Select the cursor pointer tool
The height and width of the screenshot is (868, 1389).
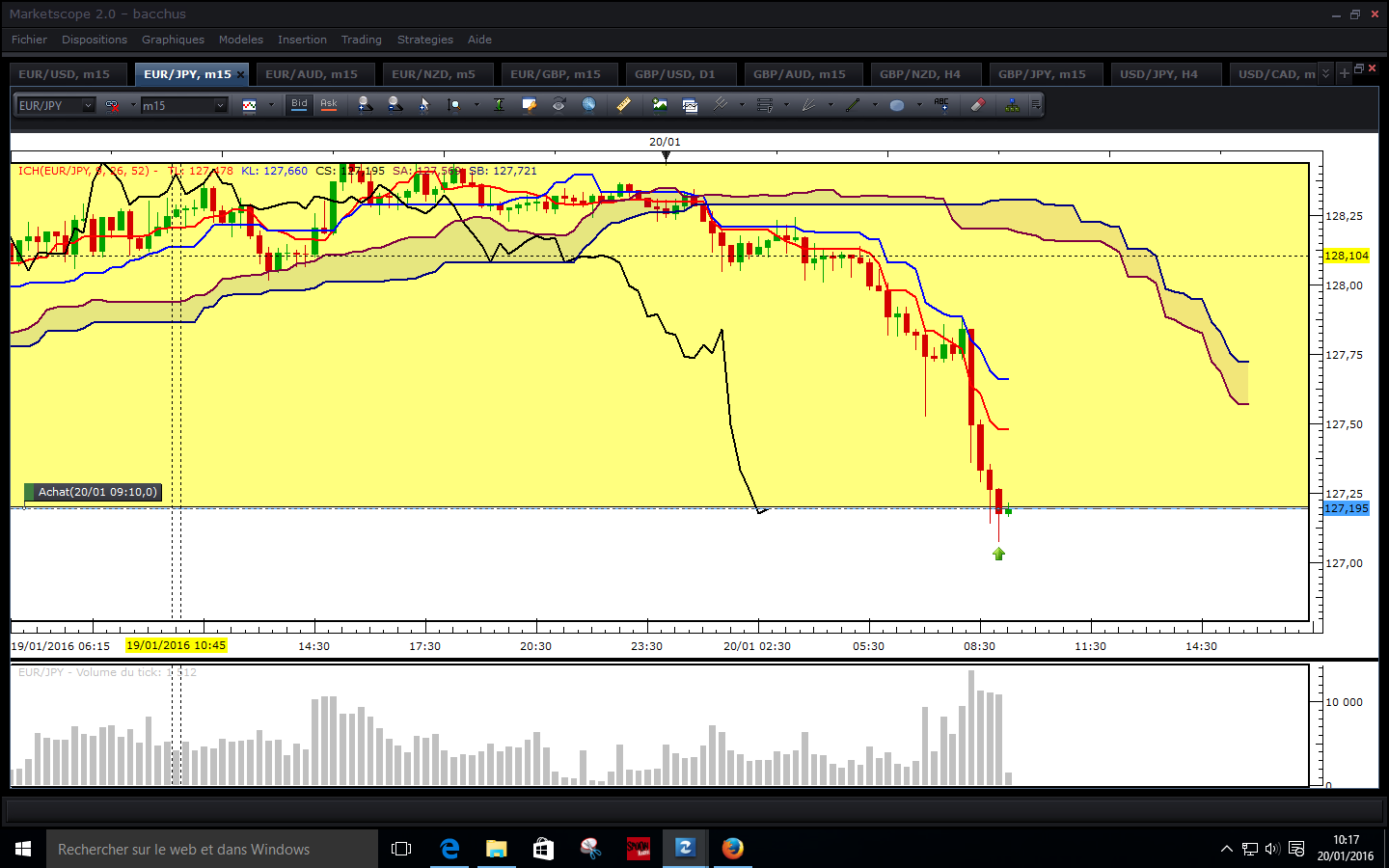(x=424, y=105)
